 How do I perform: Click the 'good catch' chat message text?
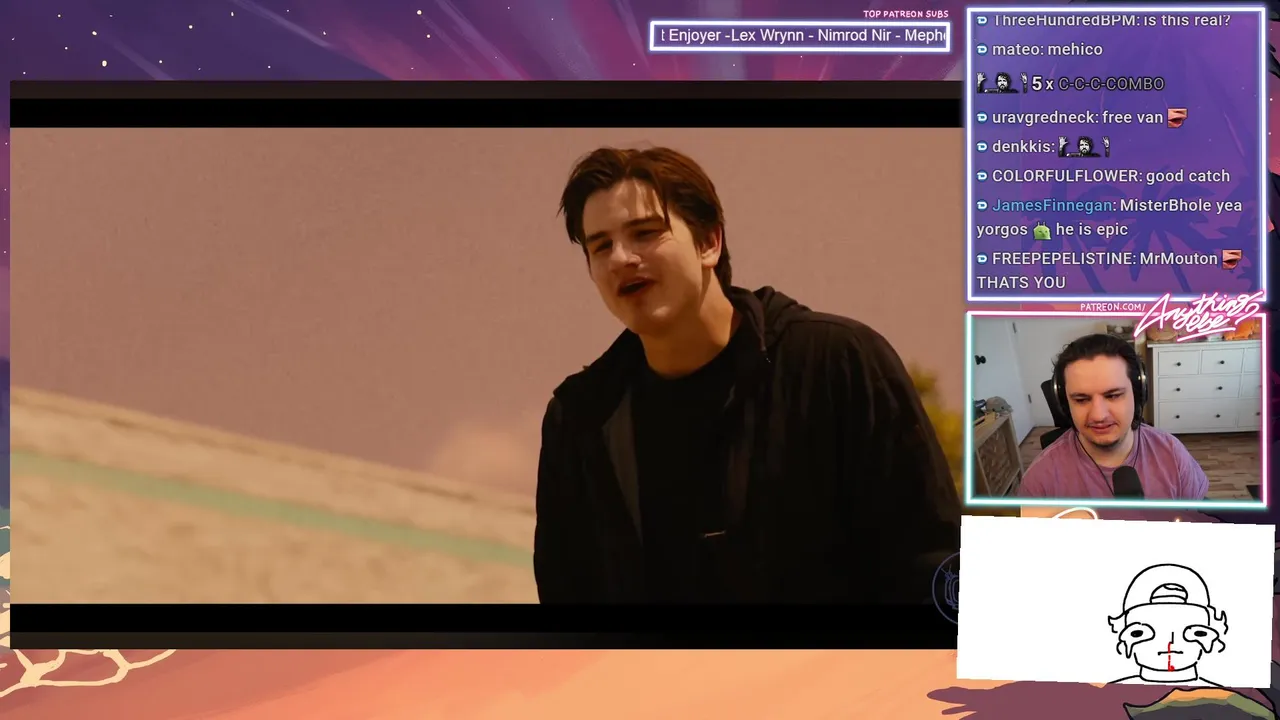[1188, 176]
